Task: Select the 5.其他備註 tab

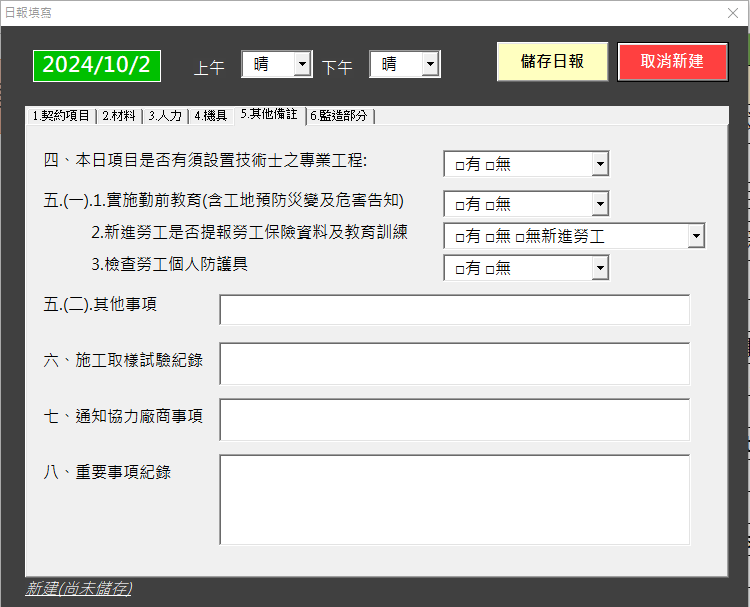Action: (269, 114)
